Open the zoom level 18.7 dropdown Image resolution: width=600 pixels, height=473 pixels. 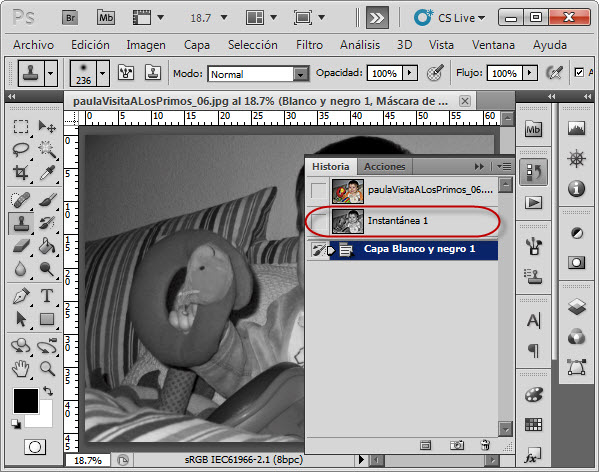click(224, 18)
